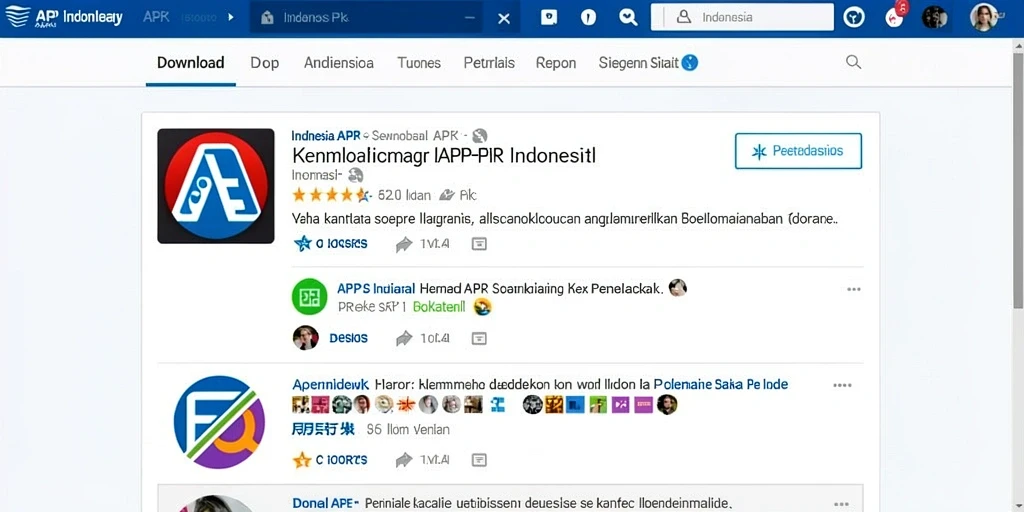This screenshot has width=1024, height=512.
Task: Click the share arrow beside Desios
Action: click(404, 338)
